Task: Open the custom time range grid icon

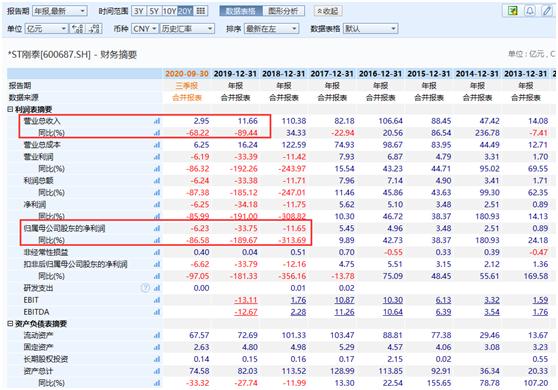Action: [200, 11]
